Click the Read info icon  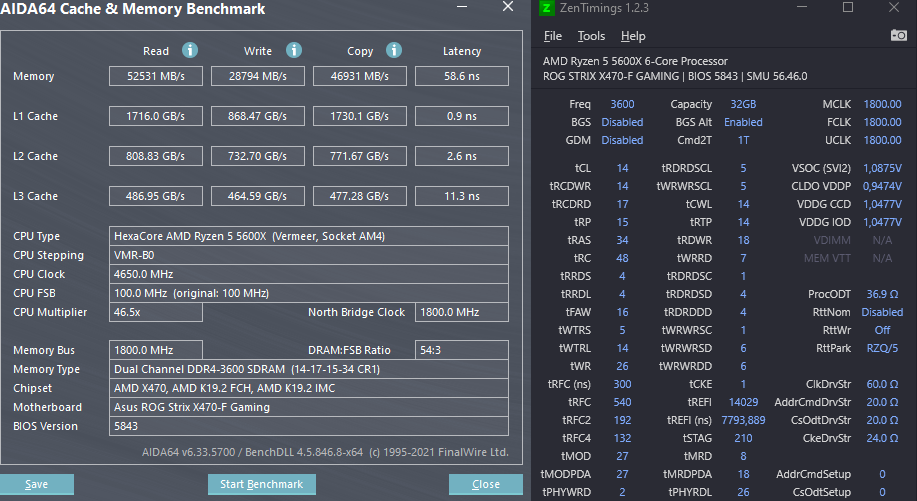click(189, 50)
